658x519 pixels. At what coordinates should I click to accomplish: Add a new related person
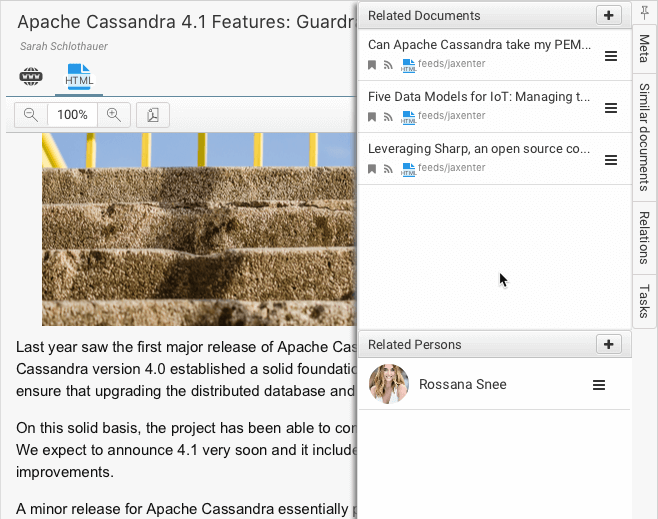coord(608,344)
